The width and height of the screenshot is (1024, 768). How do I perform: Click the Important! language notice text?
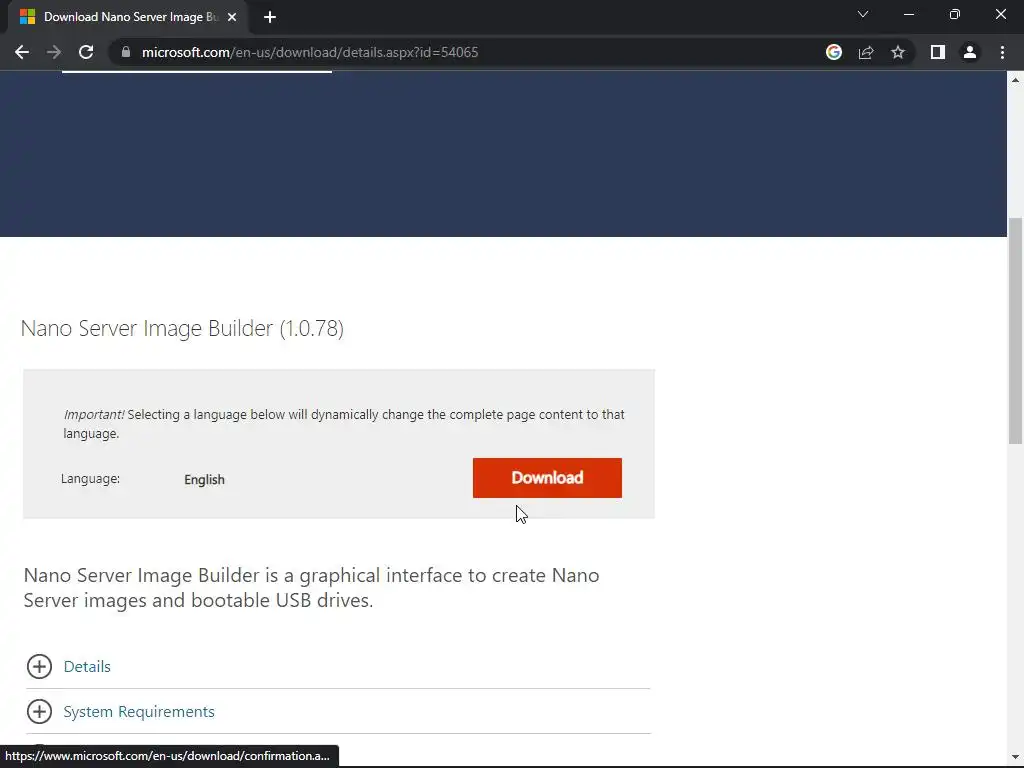tap(344, 424)
